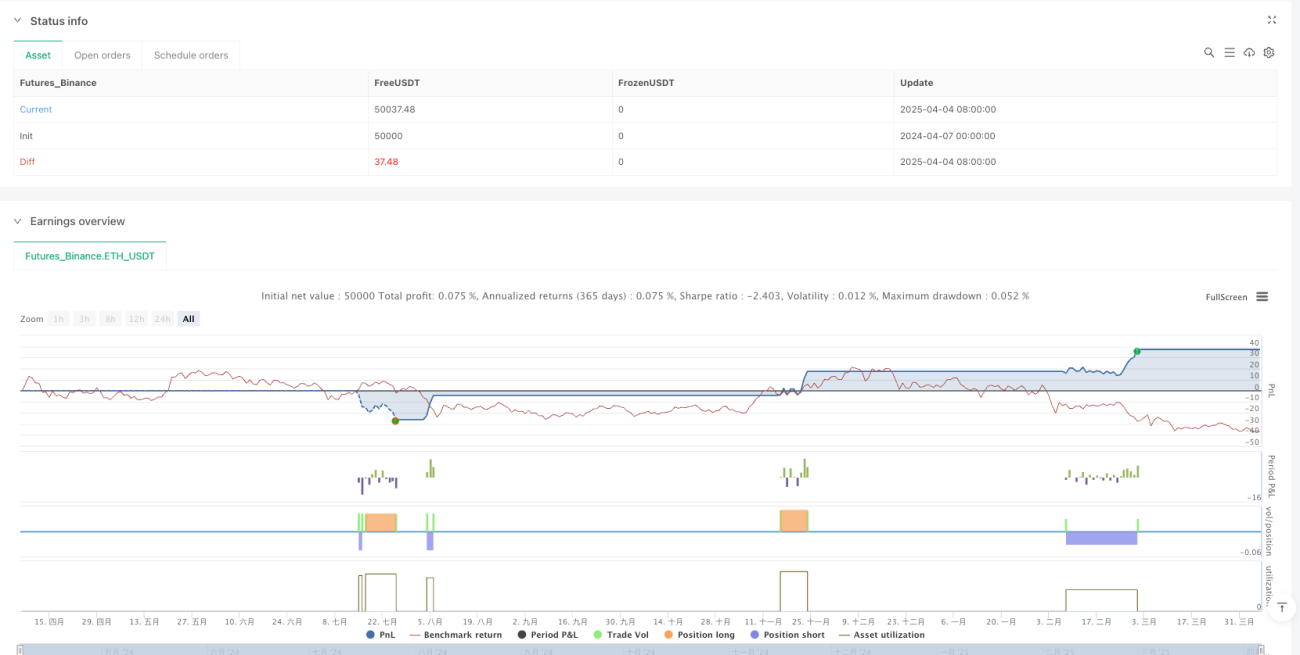Click the round button at bottom right
The image size is (1300, 655).
pyautogui.click(x=1283, y=606)
